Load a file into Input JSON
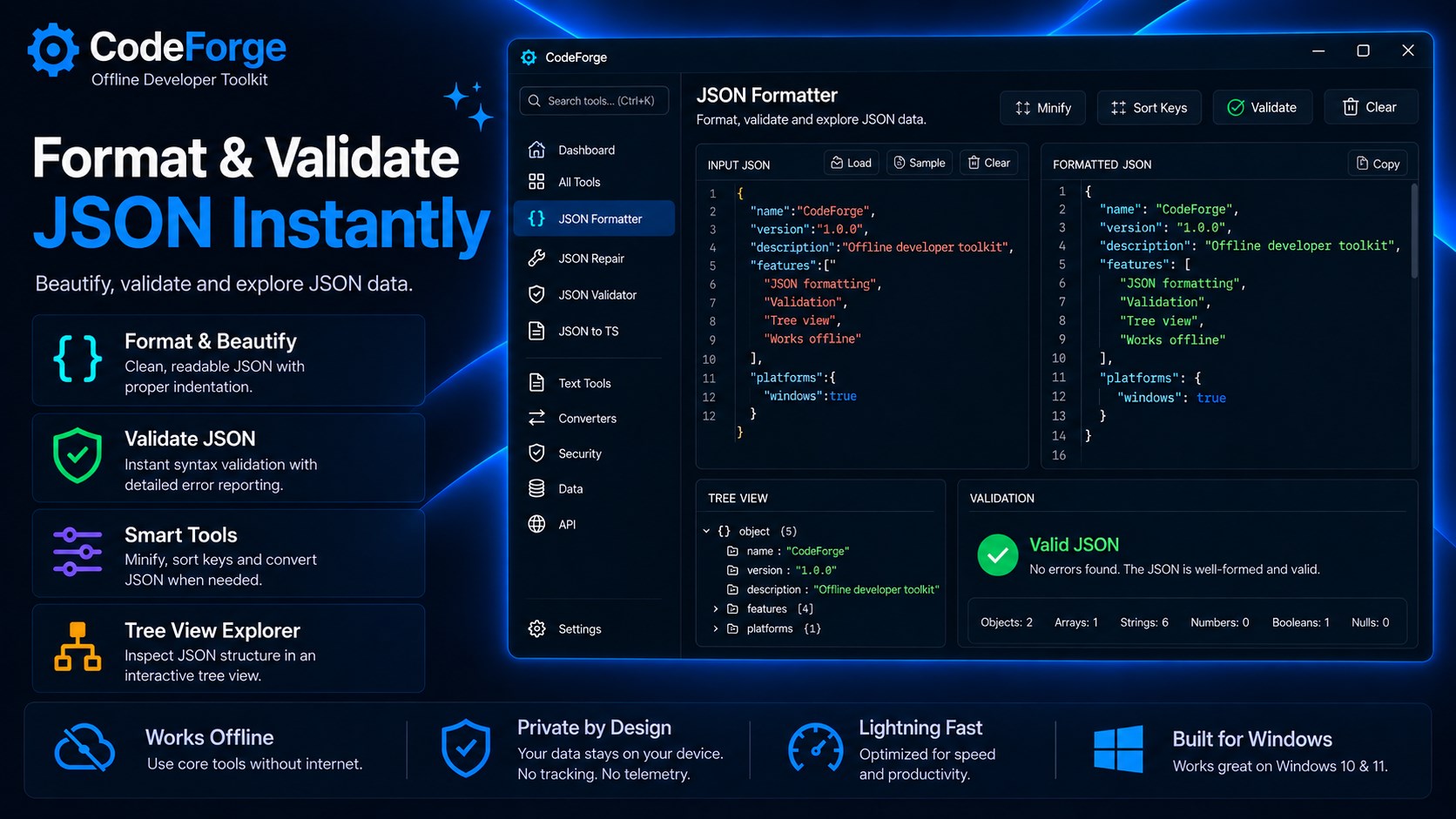Image resolution: width=1456 pixels, height=819 pixels. (851, 163)
